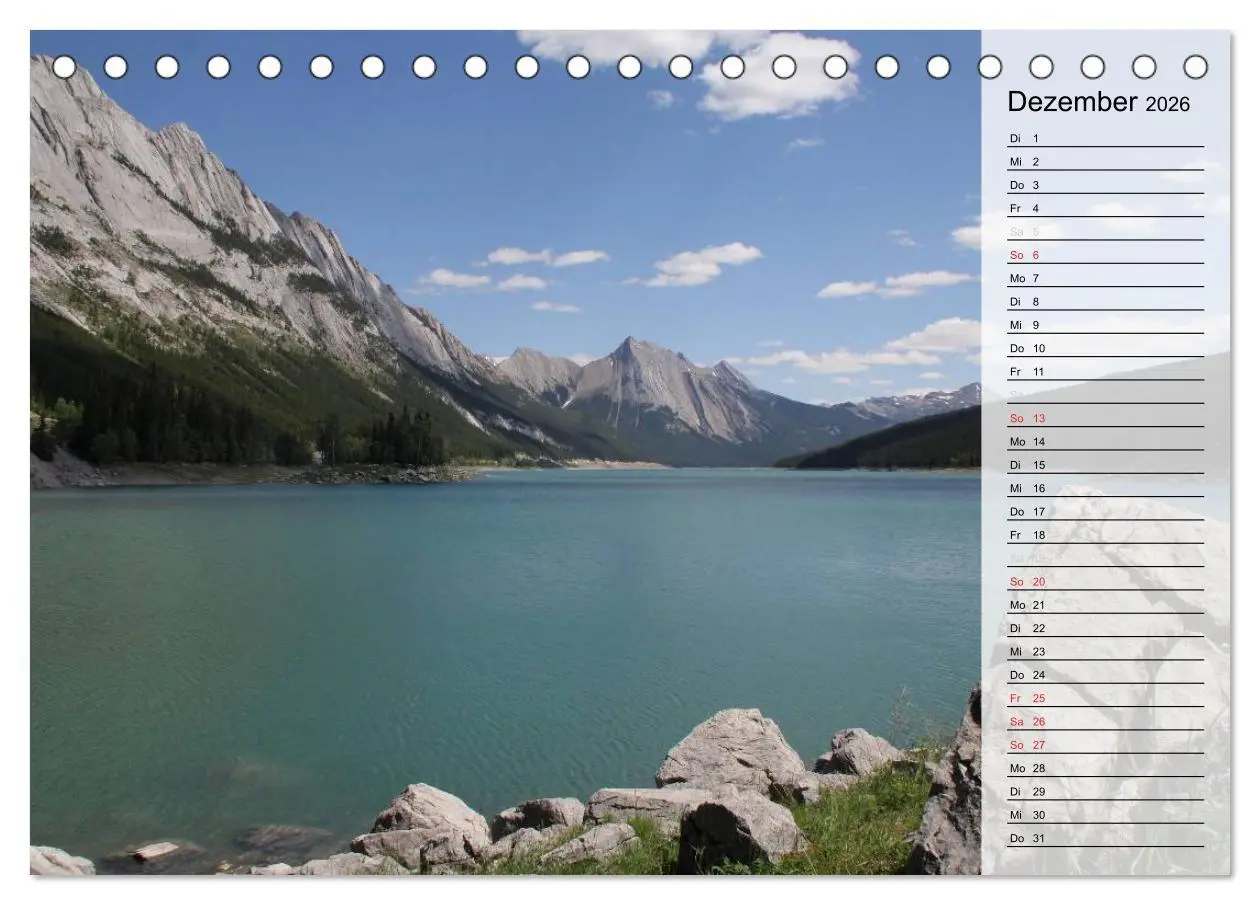Click the mountain lake photograph
This screenshot has height=905, width=1260.
tap(505, 452)
